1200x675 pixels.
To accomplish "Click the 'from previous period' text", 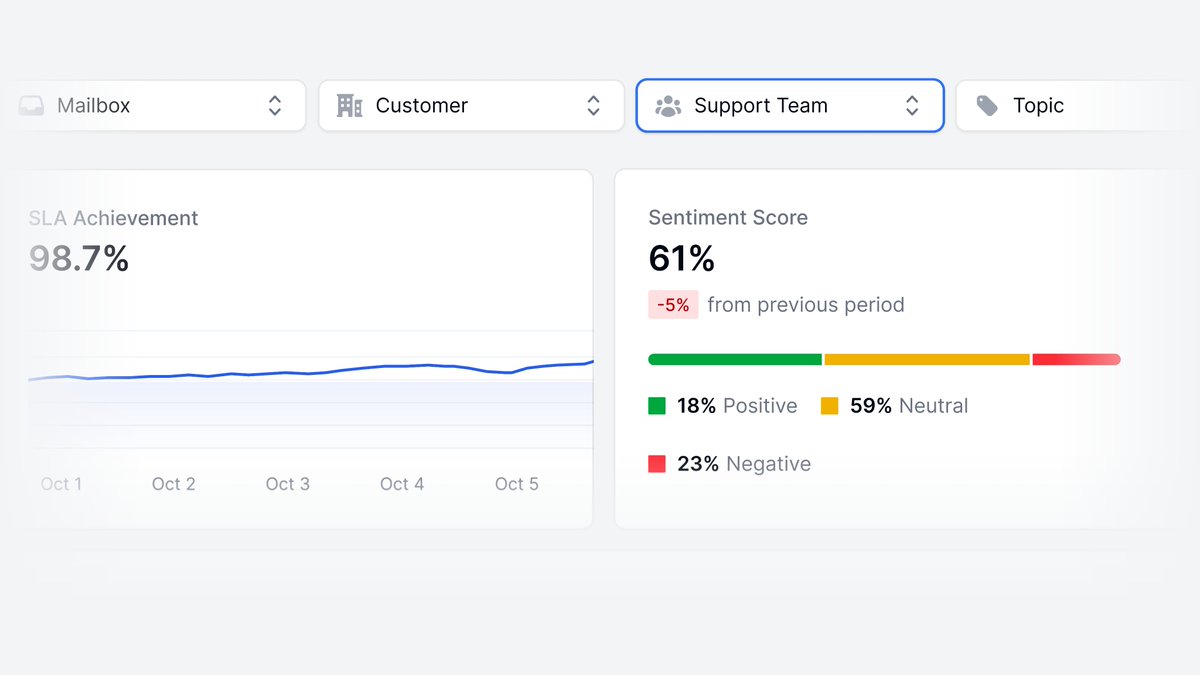I will pyautogui.click(x=806, y=305).
